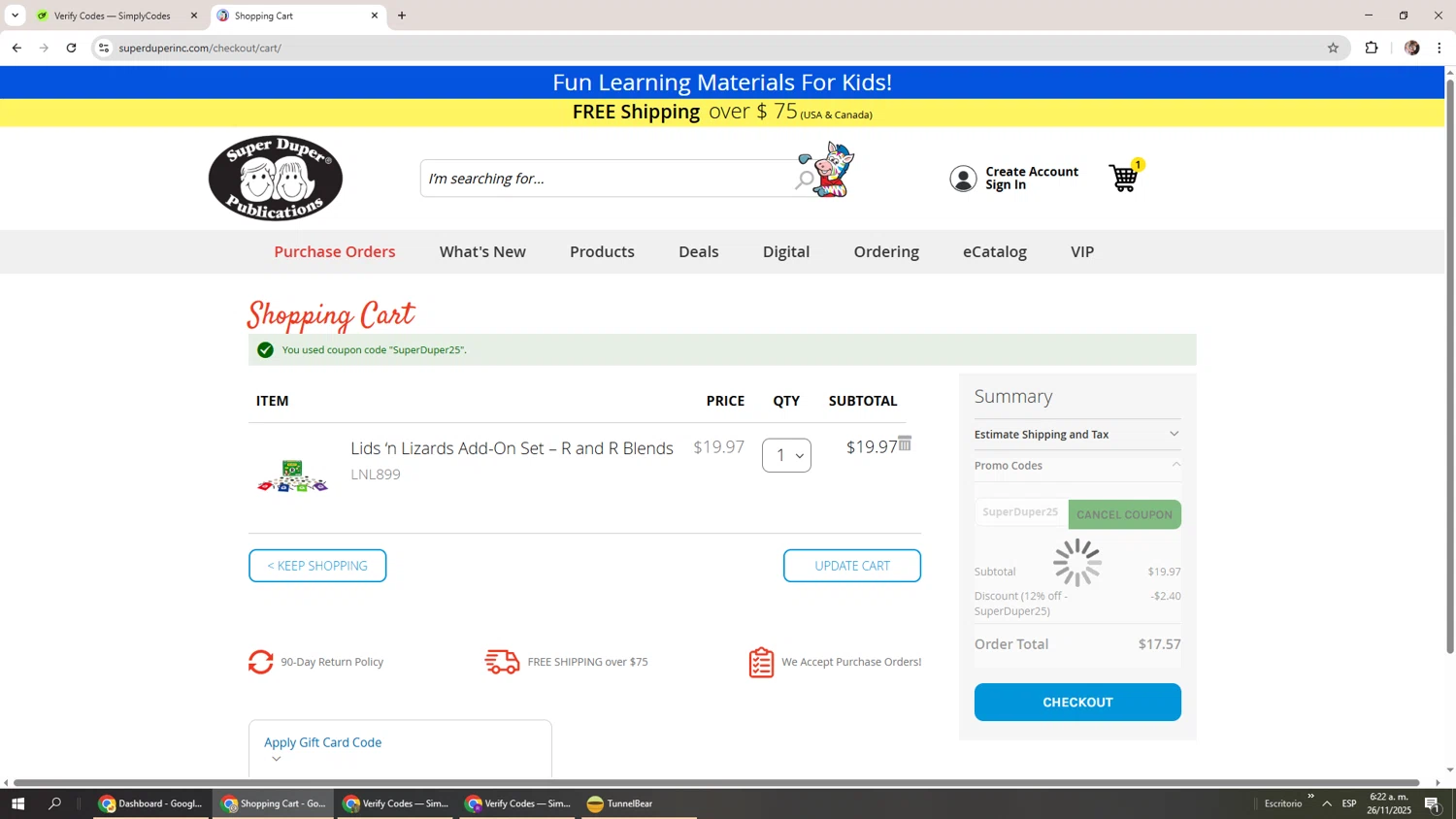Click the user account avatar icon
Image resolution: width=1456 pixels, height=819 pixels.
tap(963, 179)
